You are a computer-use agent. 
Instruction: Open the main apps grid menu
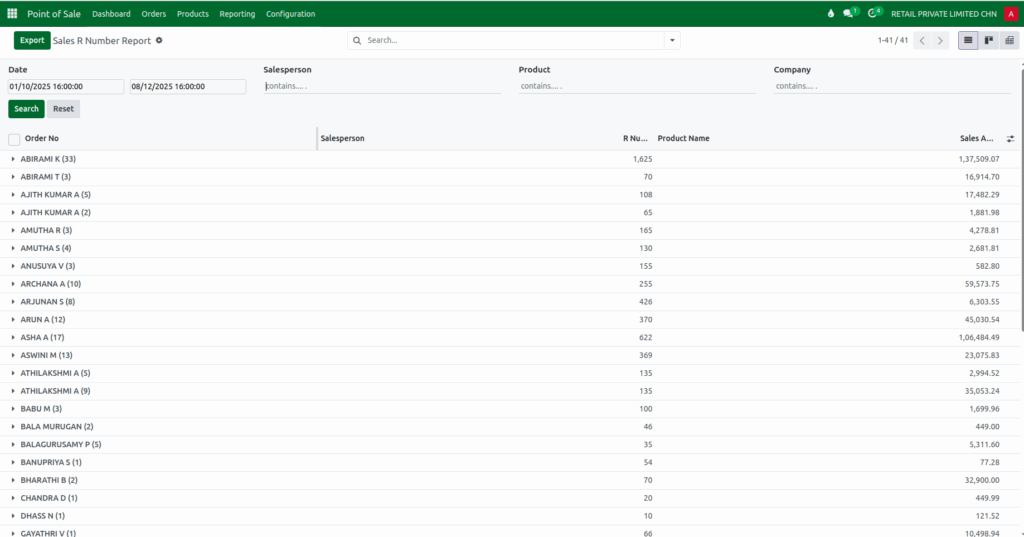point(12,13)
